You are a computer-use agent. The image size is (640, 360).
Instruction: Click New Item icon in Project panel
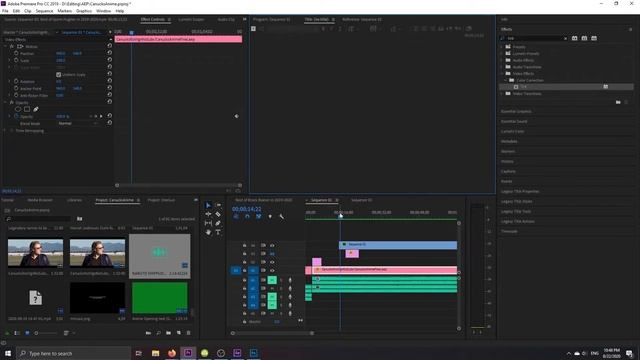(x=179, y=333)
